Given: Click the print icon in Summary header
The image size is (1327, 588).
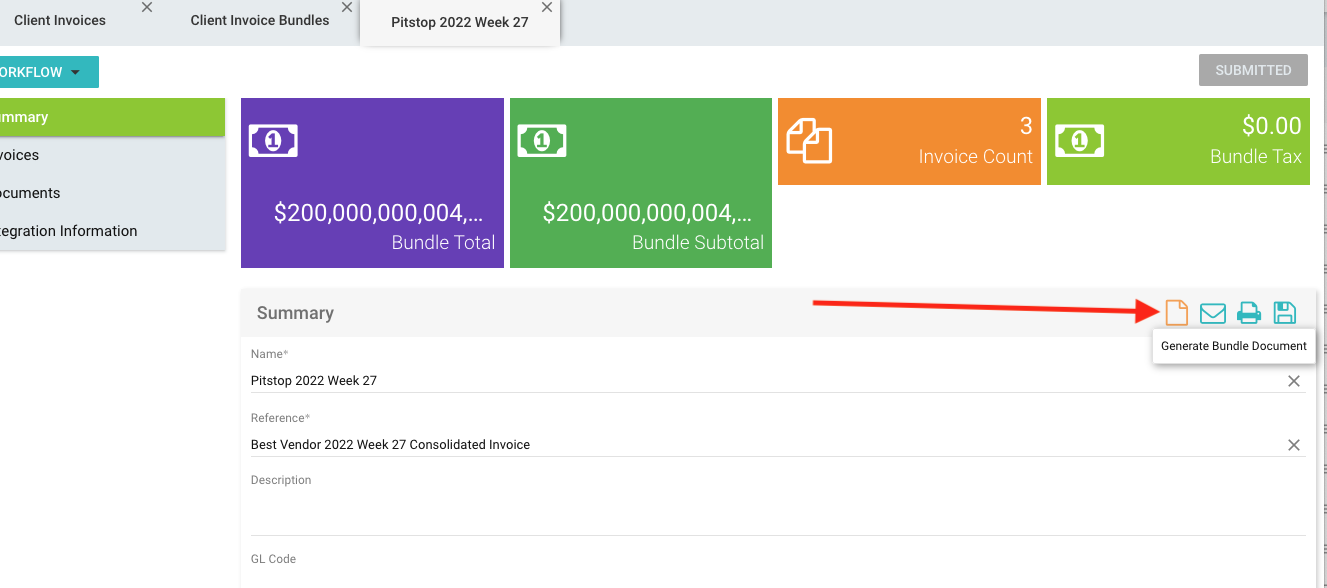Looking at the screenshot, I should 1248,313.
